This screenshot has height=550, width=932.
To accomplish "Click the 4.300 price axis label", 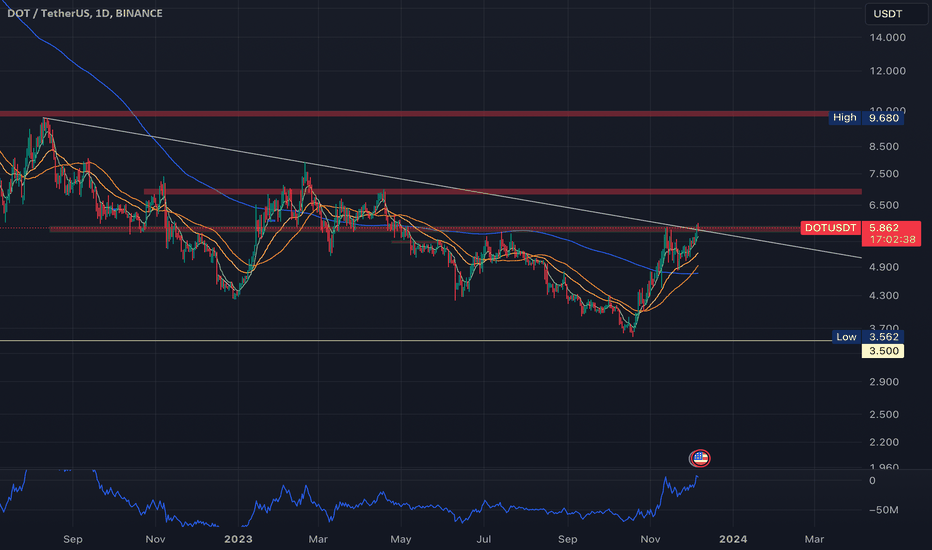I will click(884, 296).
